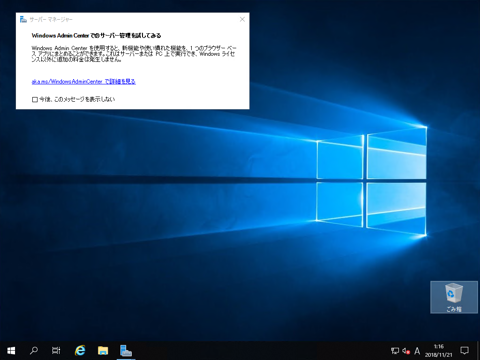Select the Recycle Bin desktop icon
The image size is (480, 360).
pos(454,297)
